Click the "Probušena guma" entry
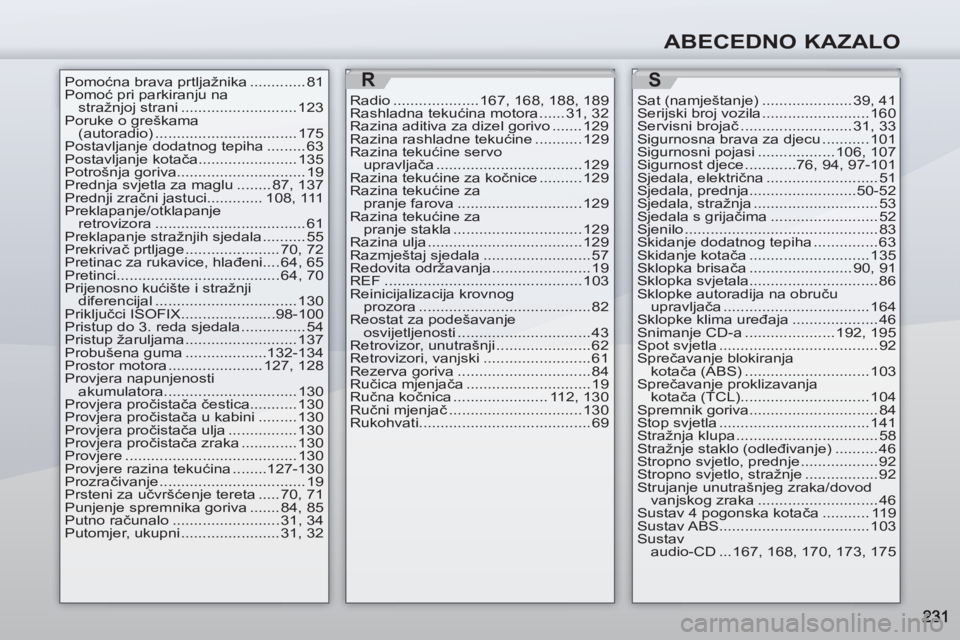The width and height of the screenshot is (960, 640). [194, 353]
